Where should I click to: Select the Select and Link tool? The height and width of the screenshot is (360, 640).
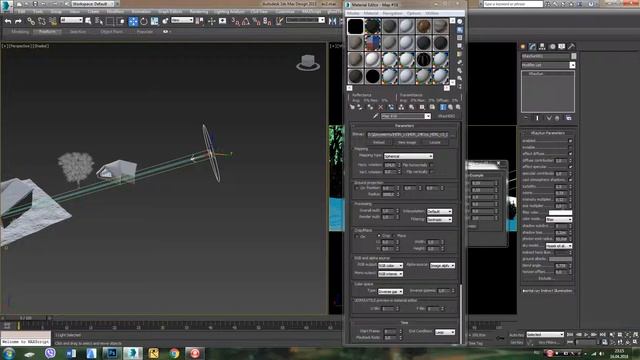[31, 21]
